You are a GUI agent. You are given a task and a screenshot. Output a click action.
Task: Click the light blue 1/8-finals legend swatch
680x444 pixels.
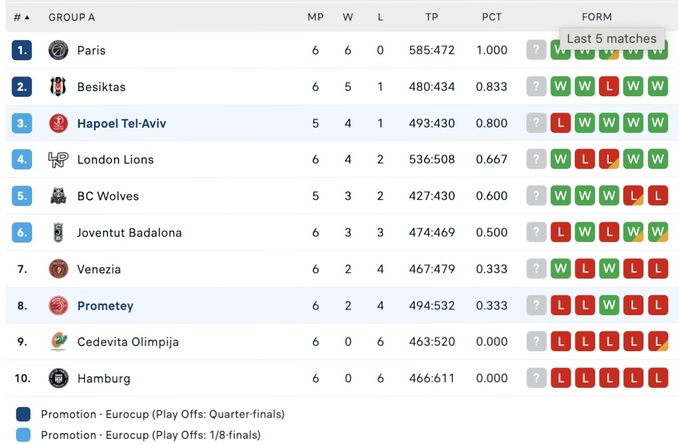pos(23,435)
